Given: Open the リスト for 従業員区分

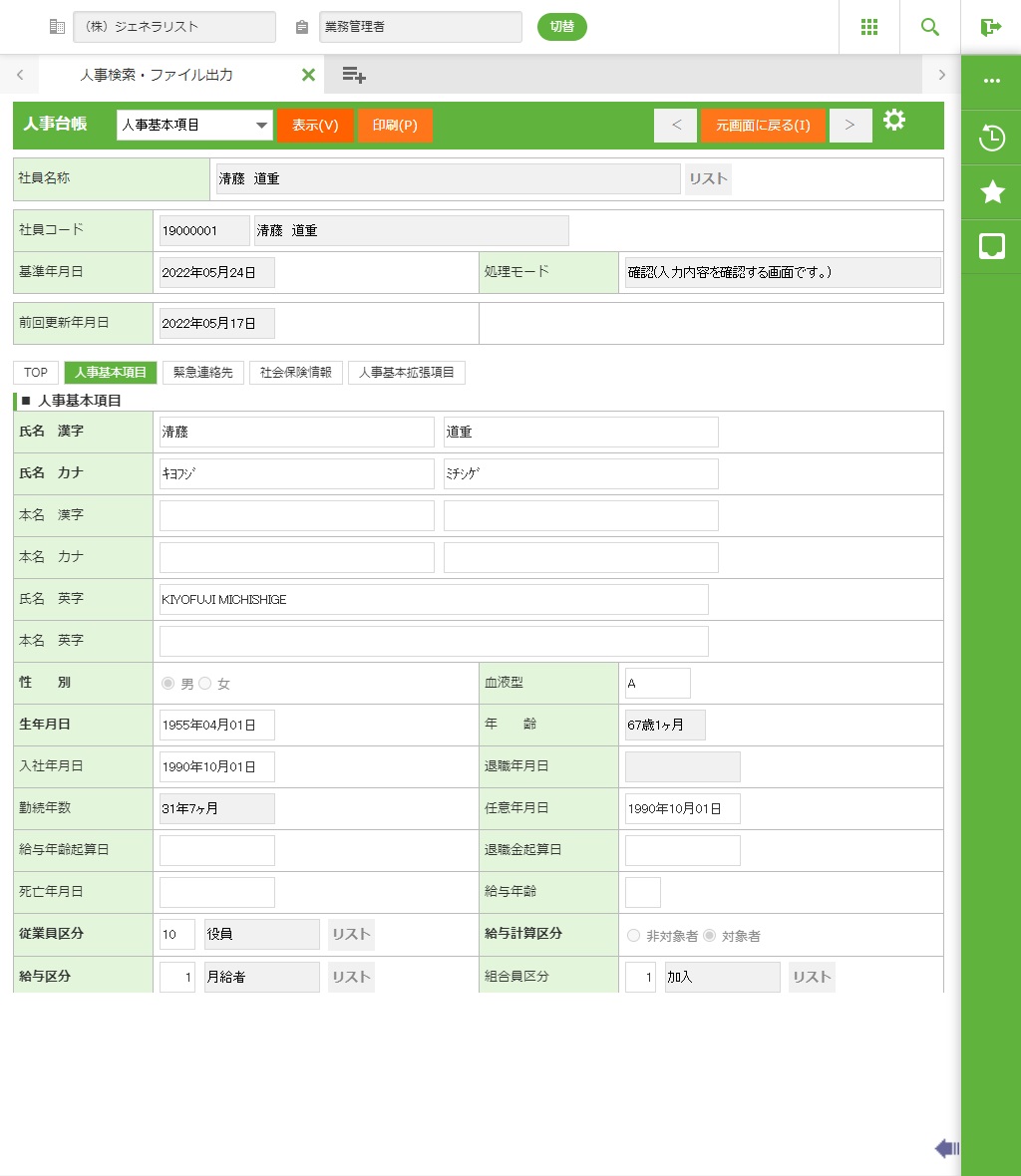Looking at the screenshot, I should pyautogui.click(x=351, y=935).
